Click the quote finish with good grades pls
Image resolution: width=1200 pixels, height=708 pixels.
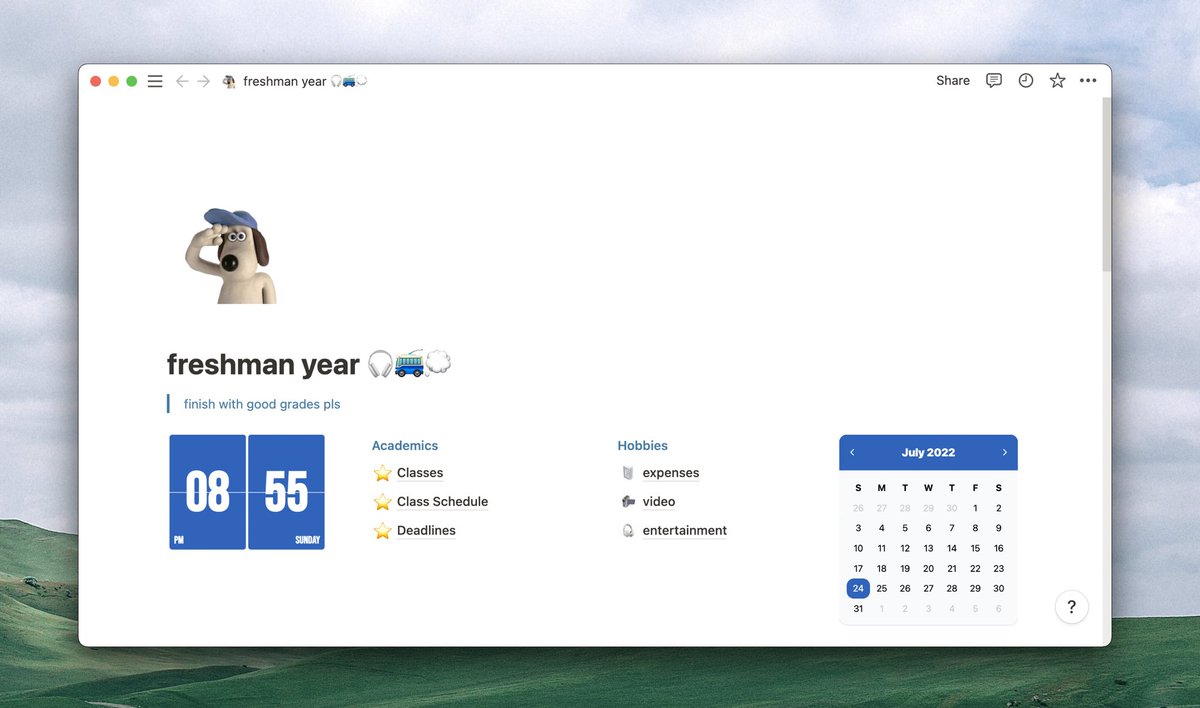[262, 404]
